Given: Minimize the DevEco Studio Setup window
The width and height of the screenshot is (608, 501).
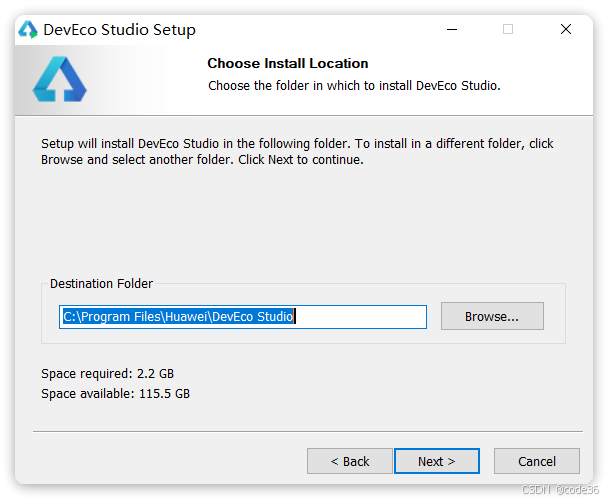Looking at the screenshot, I should click(452, 29).
